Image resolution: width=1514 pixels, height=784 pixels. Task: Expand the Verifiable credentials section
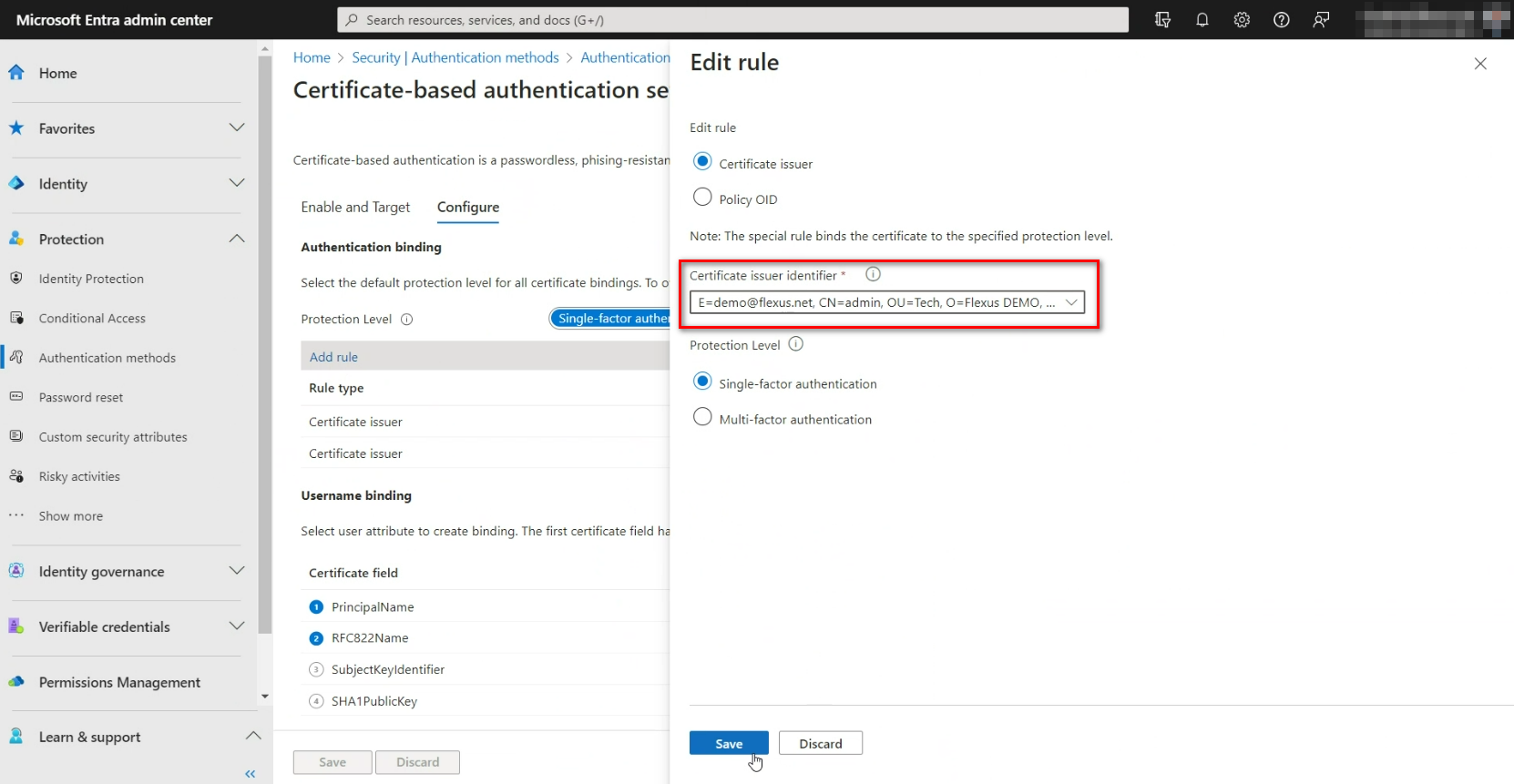click(x=237, y=626)
